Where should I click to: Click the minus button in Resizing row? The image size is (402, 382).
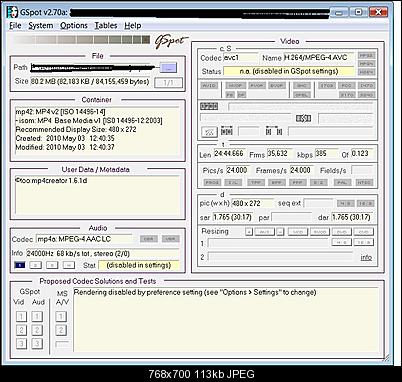pyautogui.click(x=281, y=232)
